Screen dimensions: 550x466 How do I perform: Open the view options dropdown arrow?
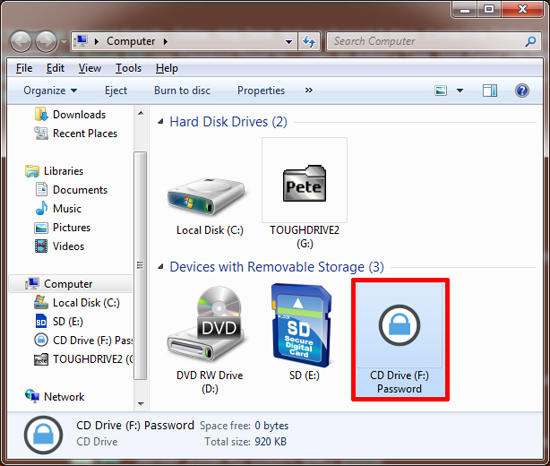460,91
